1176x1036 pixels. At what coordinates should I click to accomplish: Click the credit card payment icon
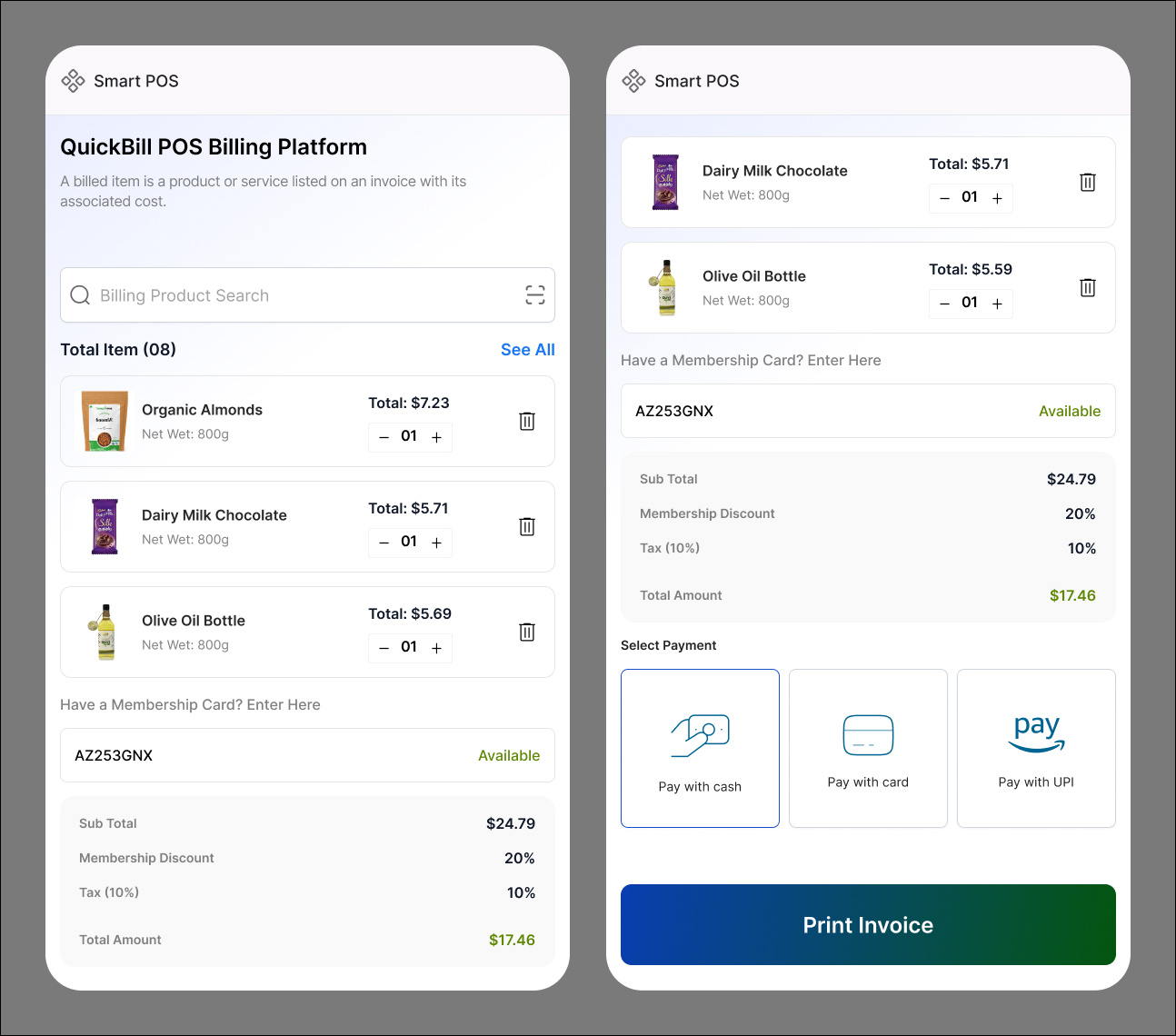[x=868, y=734]
